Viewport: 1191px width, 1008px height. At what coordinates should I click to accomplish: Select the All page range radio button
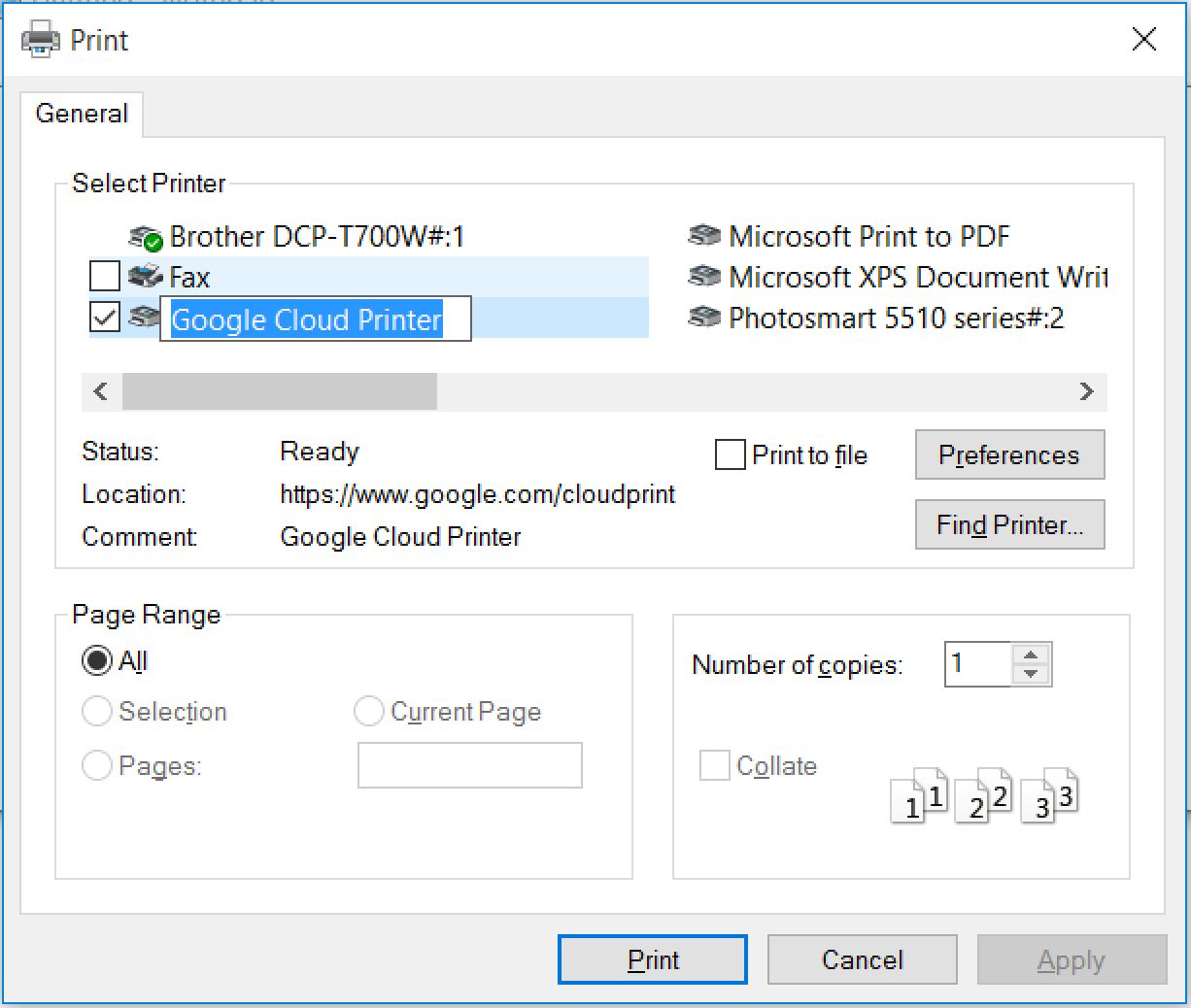click(97, 661)
